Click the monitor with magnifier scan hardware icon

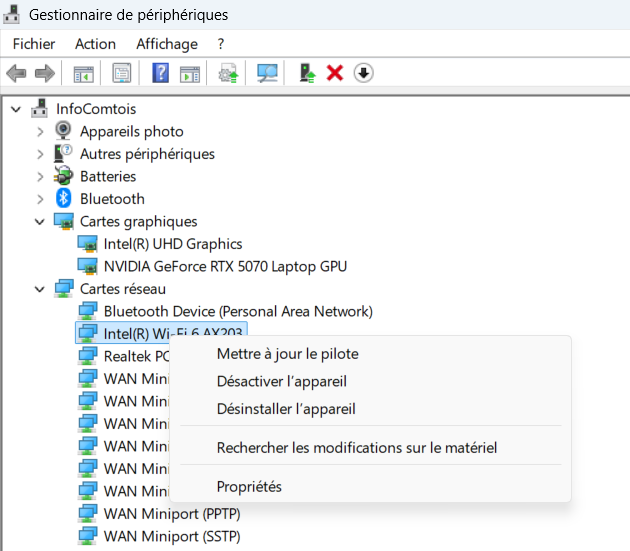click(x=267, y=73)
